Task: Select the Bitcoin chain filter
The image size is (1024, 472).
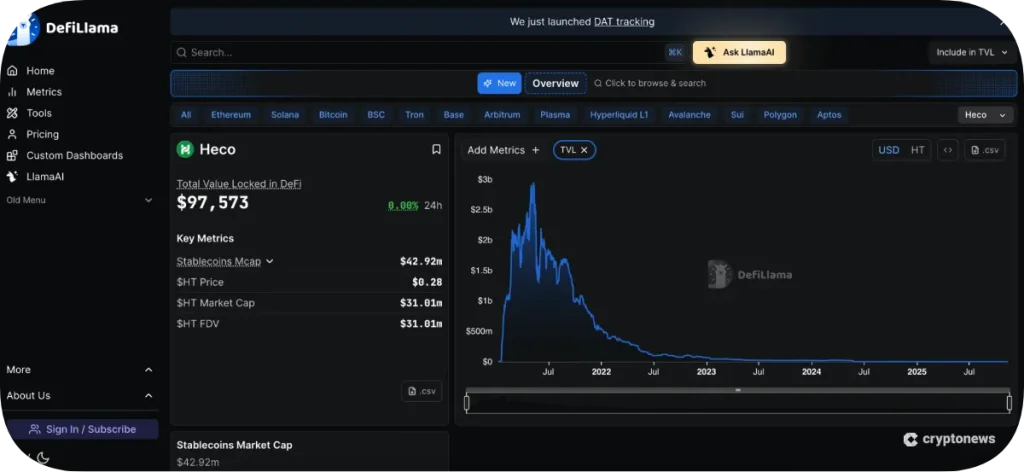Action: coord(333,115)
